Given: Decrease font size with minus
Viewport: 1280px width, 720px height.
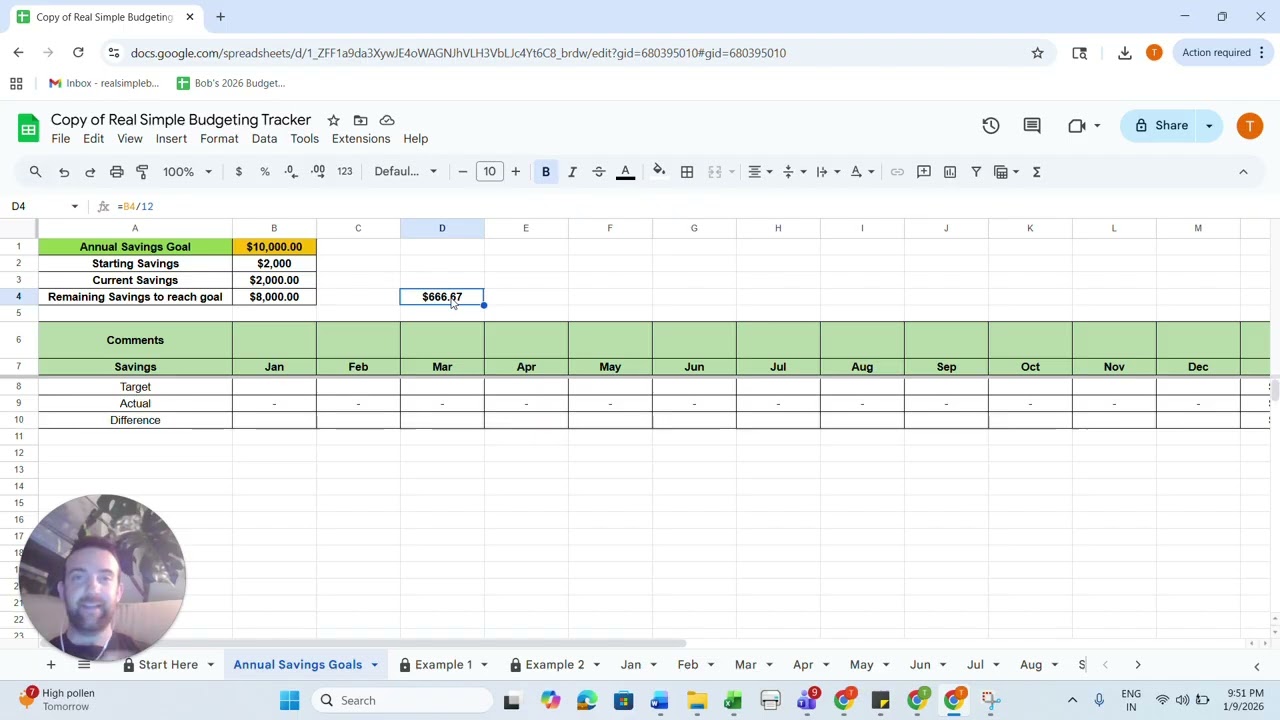Looking at the screenshot, I should click(462, 172).
